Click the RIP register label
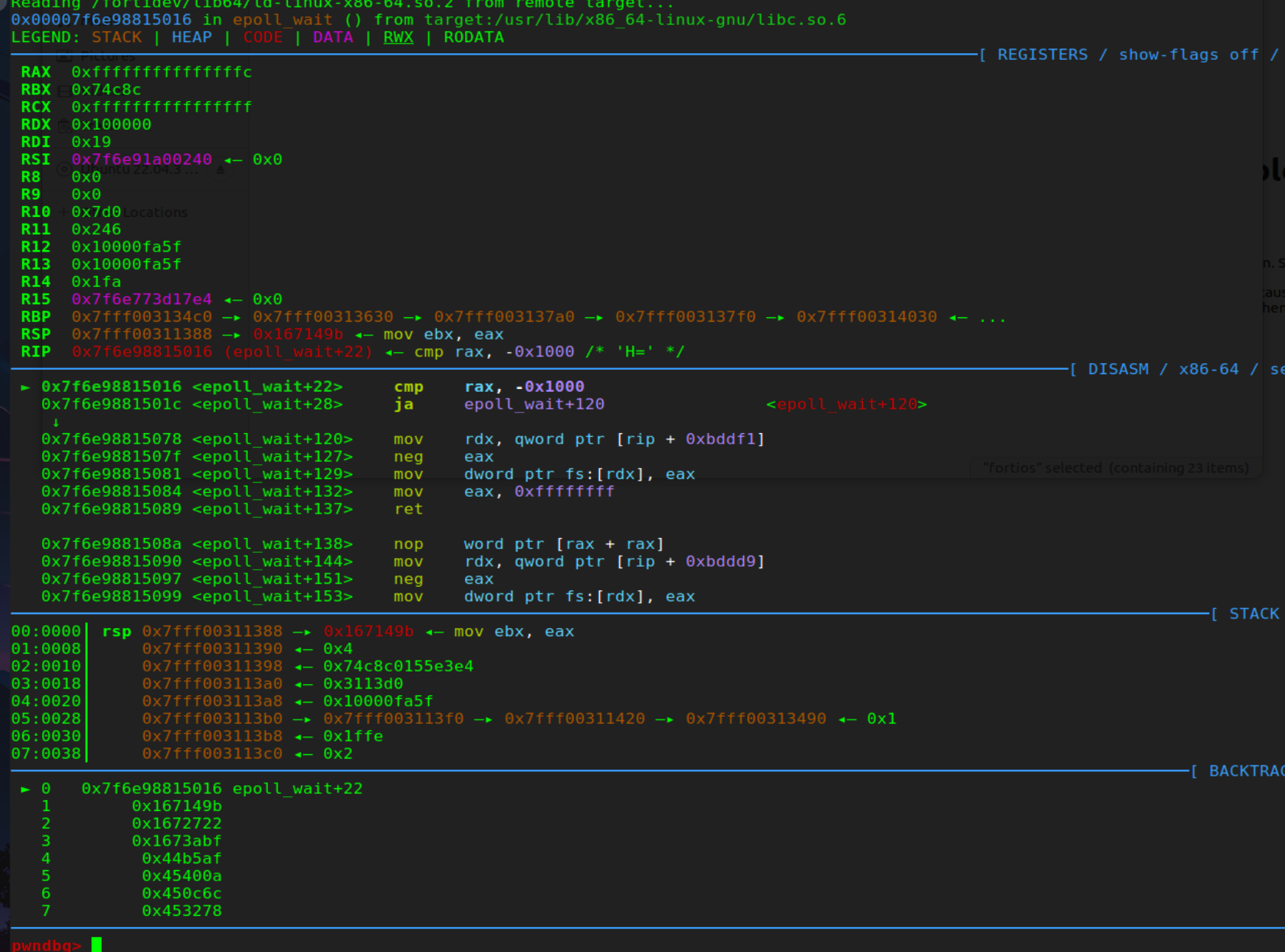This screenshot has width=1285, height=952. [35, 352]
